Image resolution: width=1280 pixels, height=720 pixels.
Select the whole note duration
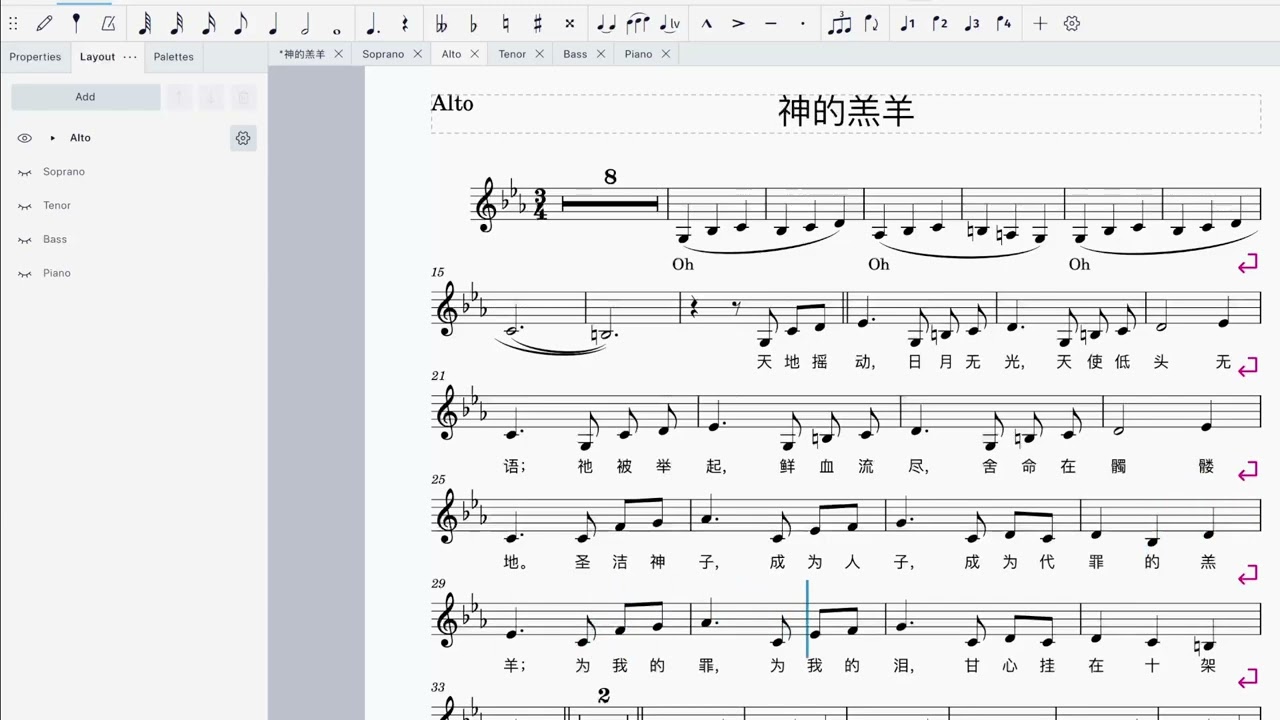click(337, 31)
